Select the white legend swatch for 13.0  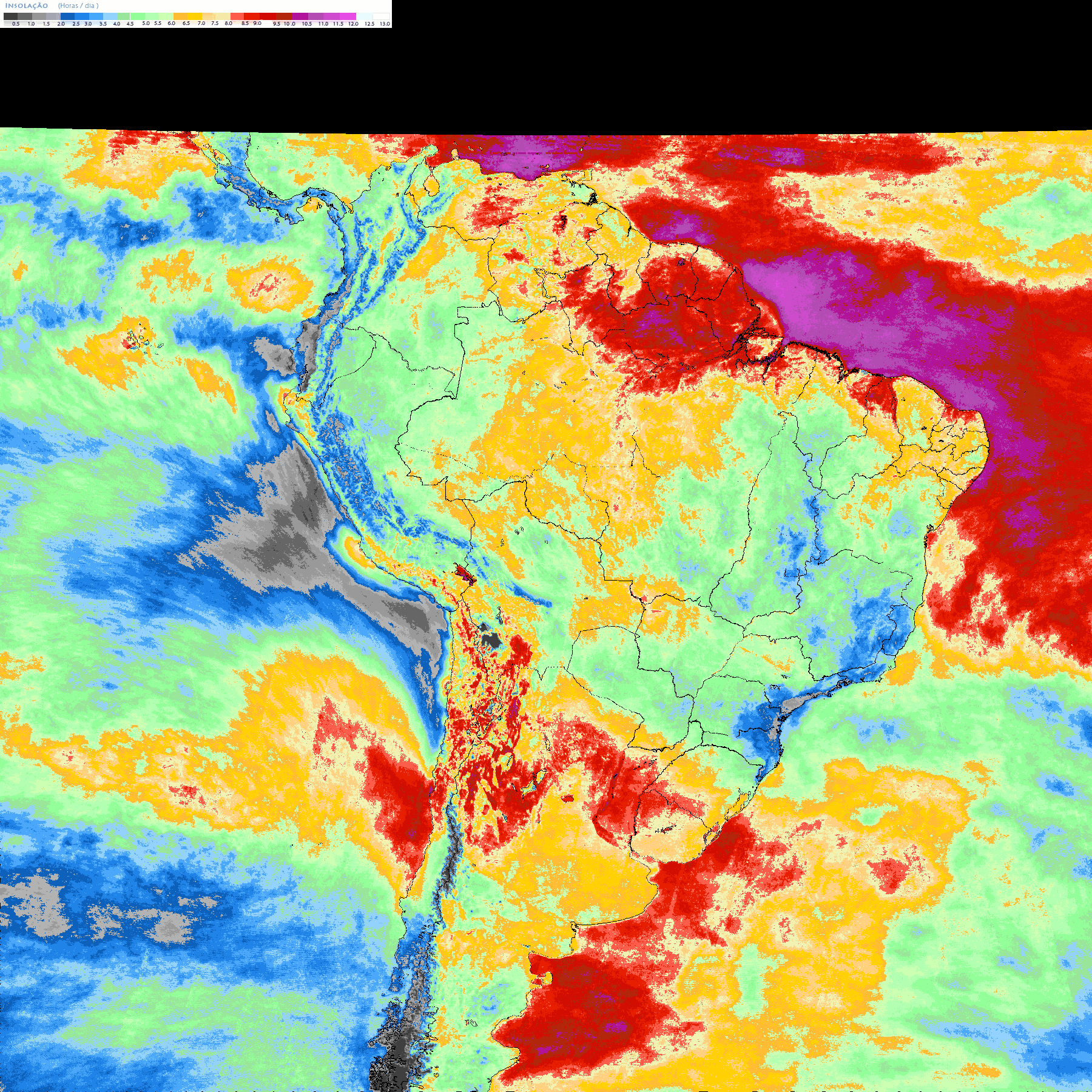click(x=381, y=16)
